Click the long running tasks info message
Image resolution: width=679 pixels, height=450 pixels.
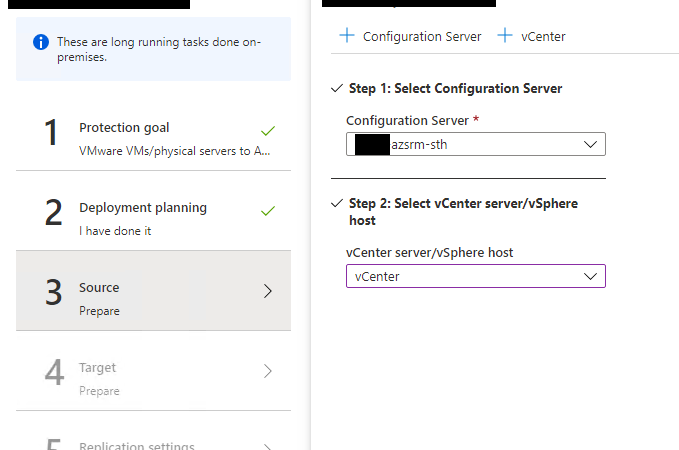coord(159,49)
